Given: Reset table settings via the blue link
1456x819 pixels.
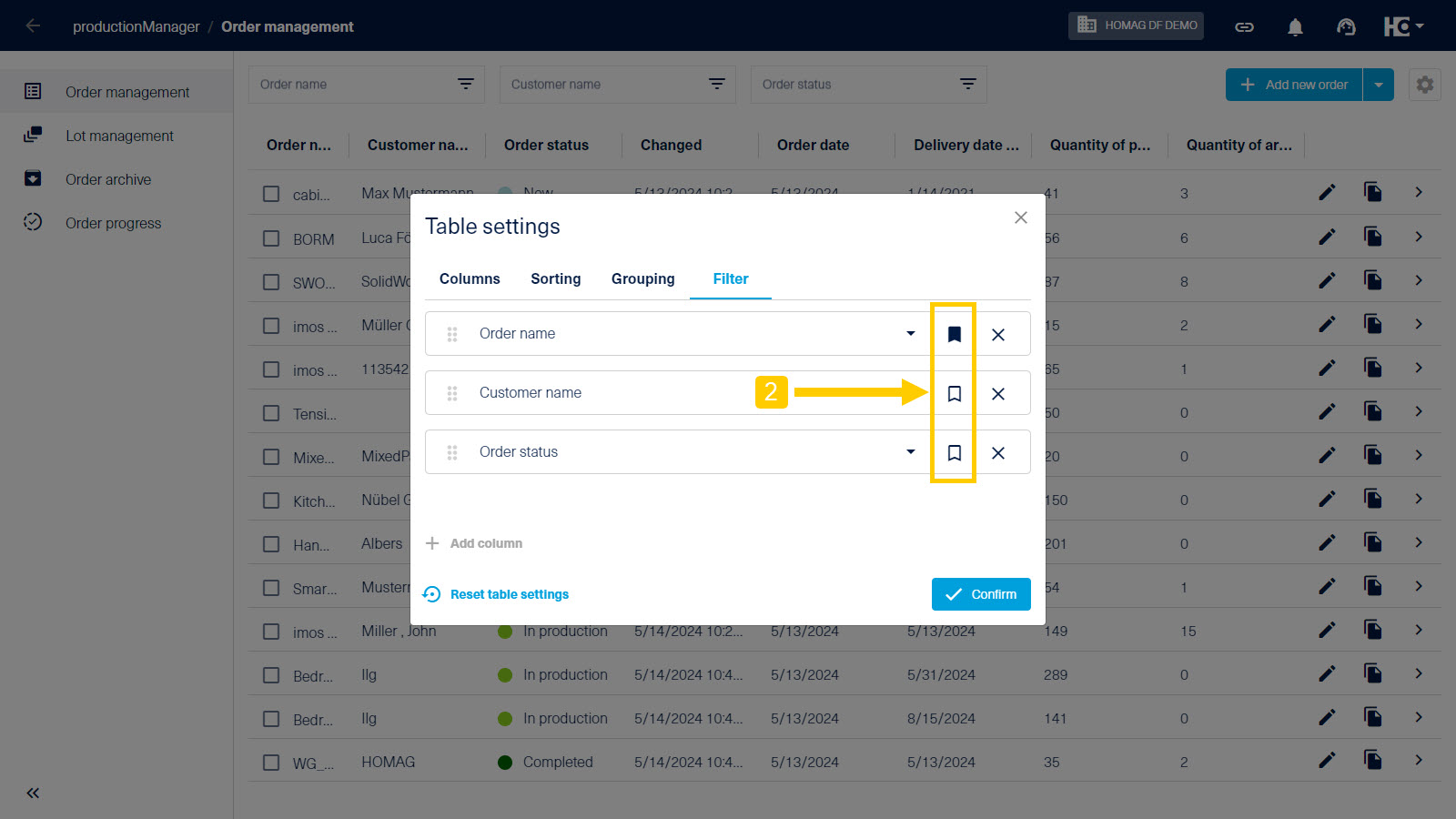Looking at the screenshot, I should click(x=509, y=593).
